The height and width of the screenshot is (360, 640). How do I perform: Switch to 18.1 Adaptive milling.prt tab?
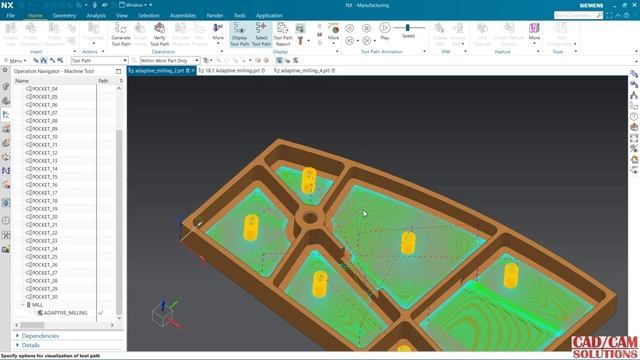232,71
